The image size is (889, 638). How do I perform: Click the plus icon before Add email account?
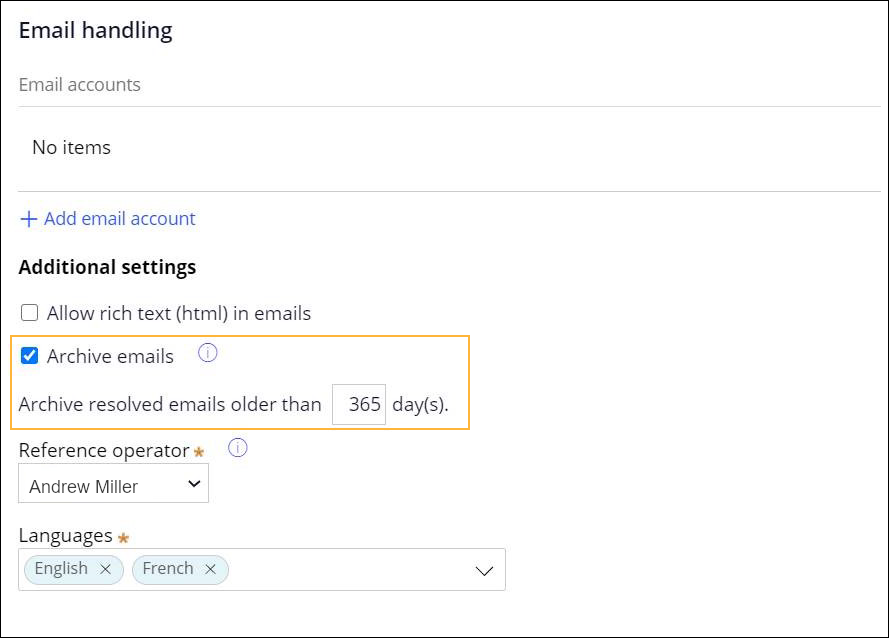[x=29, y=219]
